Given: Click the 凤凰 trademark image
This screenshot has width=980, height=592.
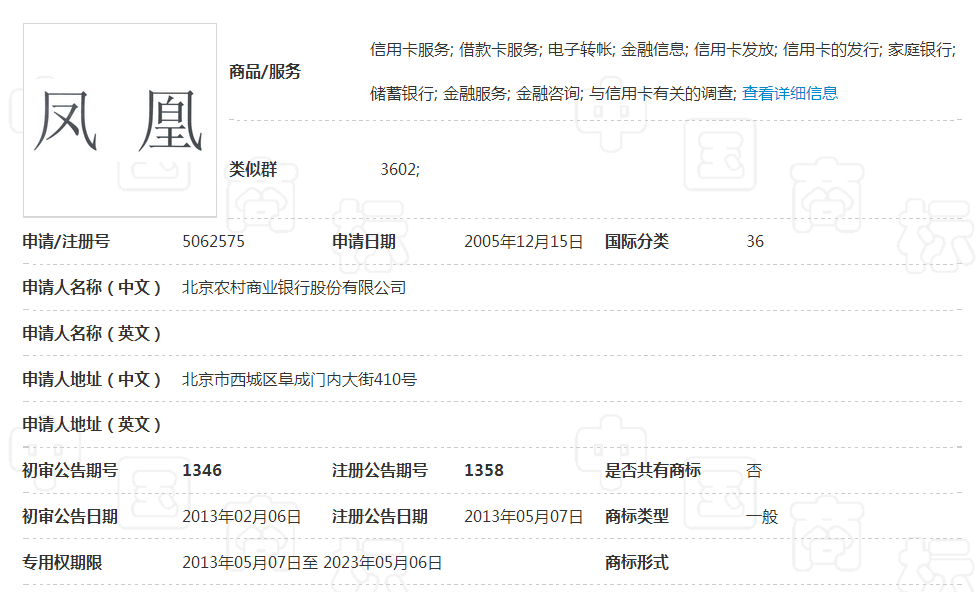Looking at the screenshot, I should (x=120, y=120).
